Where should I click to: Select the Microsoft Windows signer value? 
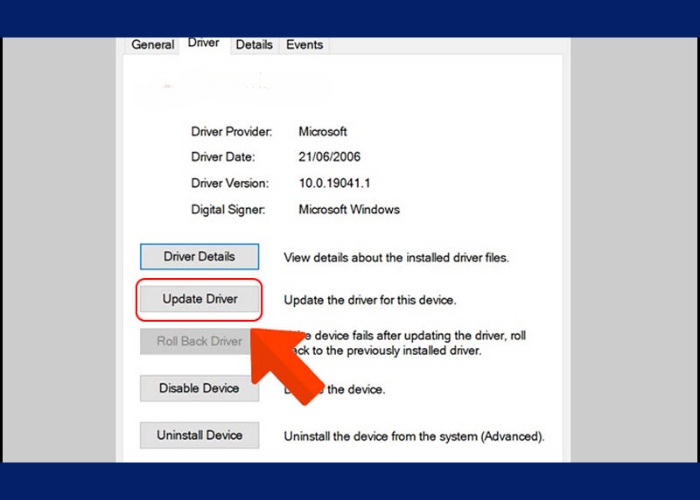click(x=349, y=210)
